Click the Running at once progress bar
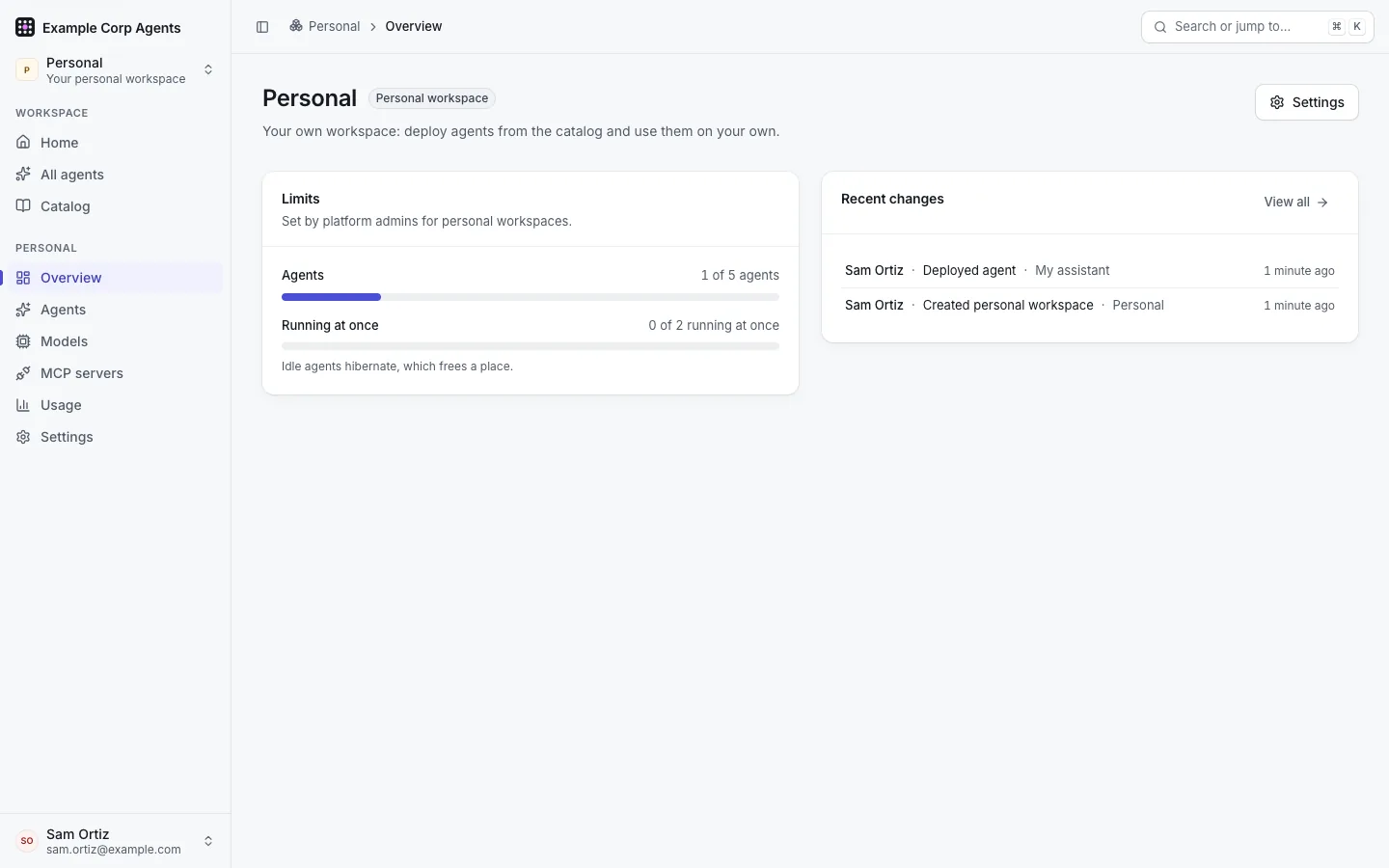This screenshot has height=868, width=1389. [x=531, y=346]
